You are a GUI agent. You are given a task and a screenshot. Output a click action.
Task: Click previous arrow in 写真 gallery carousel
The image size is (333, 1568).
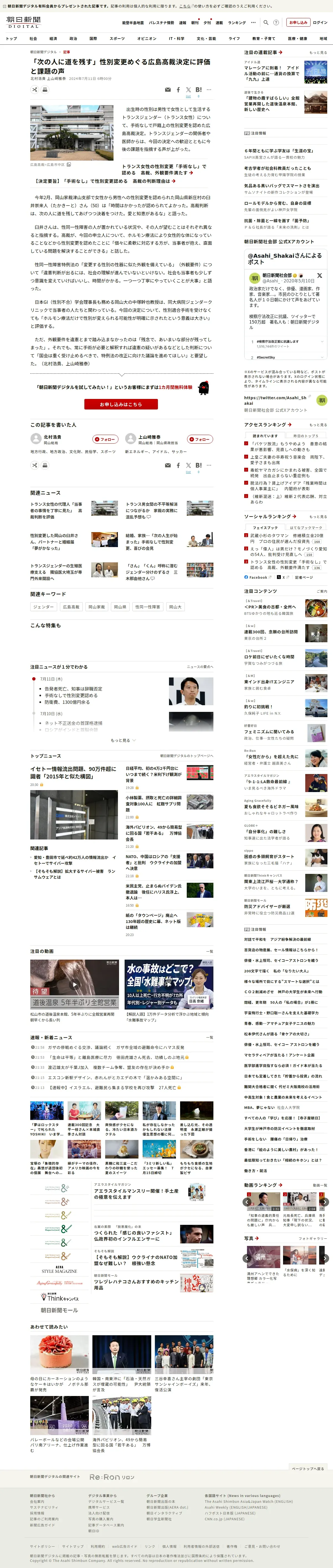coord(247,1258)
